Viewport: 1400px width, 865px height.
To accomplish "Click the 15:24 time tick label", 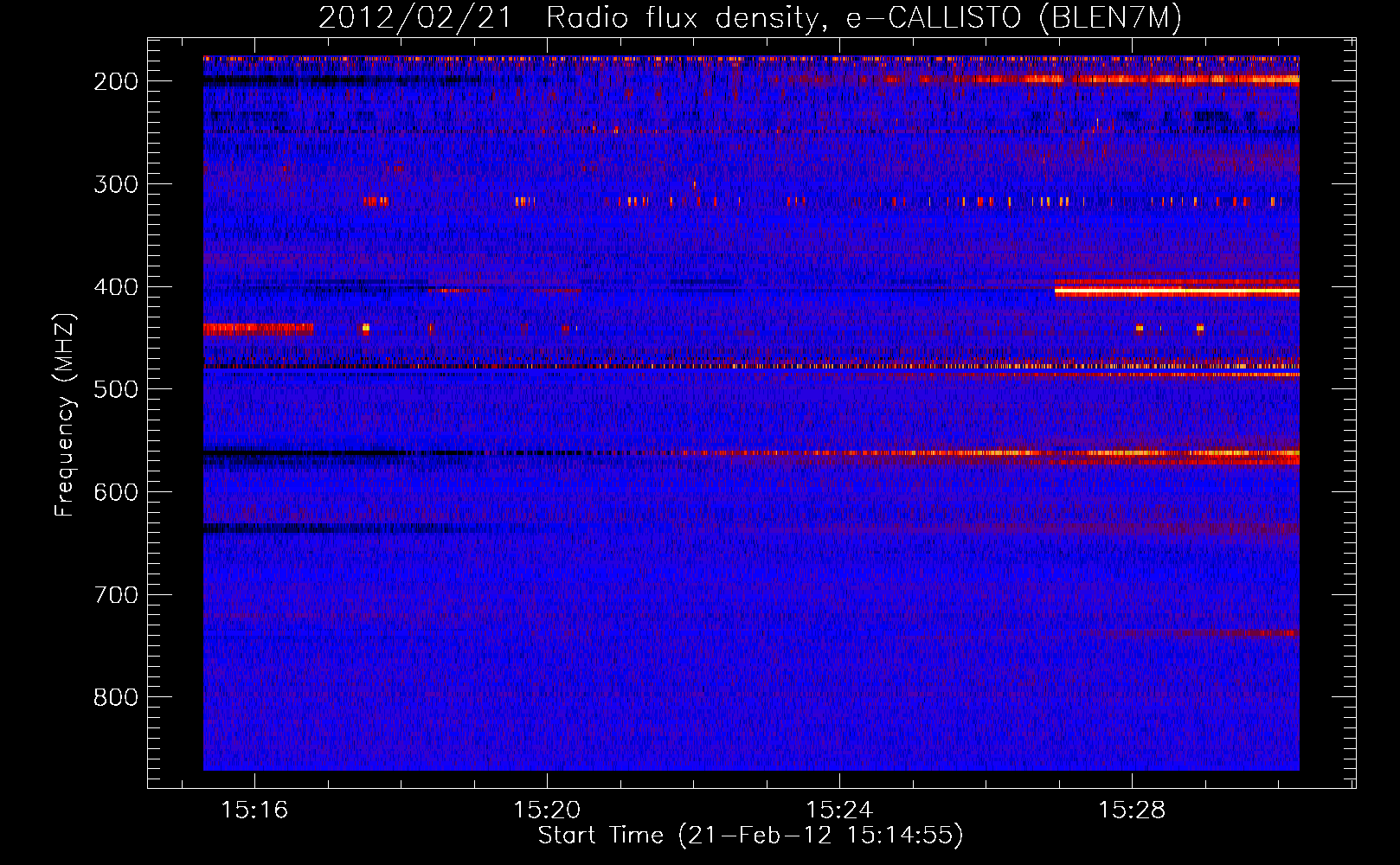I will tap(839, 811).
